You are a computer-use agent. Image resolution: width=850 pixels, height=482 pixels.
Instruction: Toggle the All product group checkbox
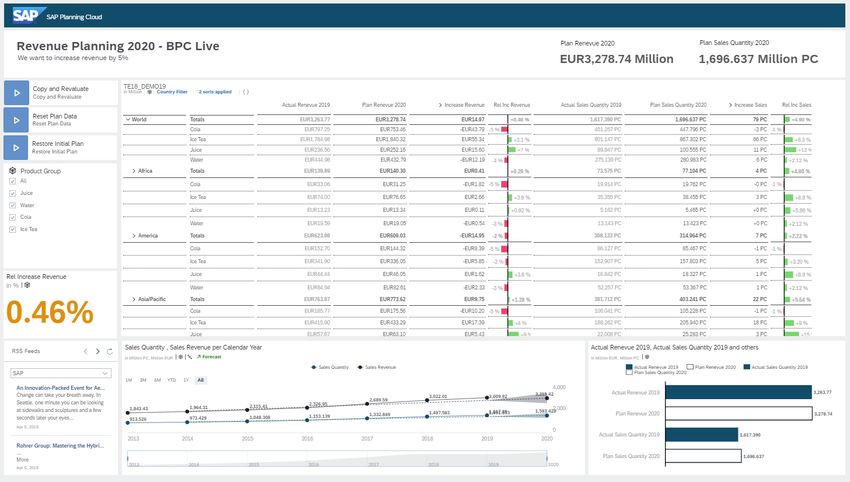coord(12,181)
